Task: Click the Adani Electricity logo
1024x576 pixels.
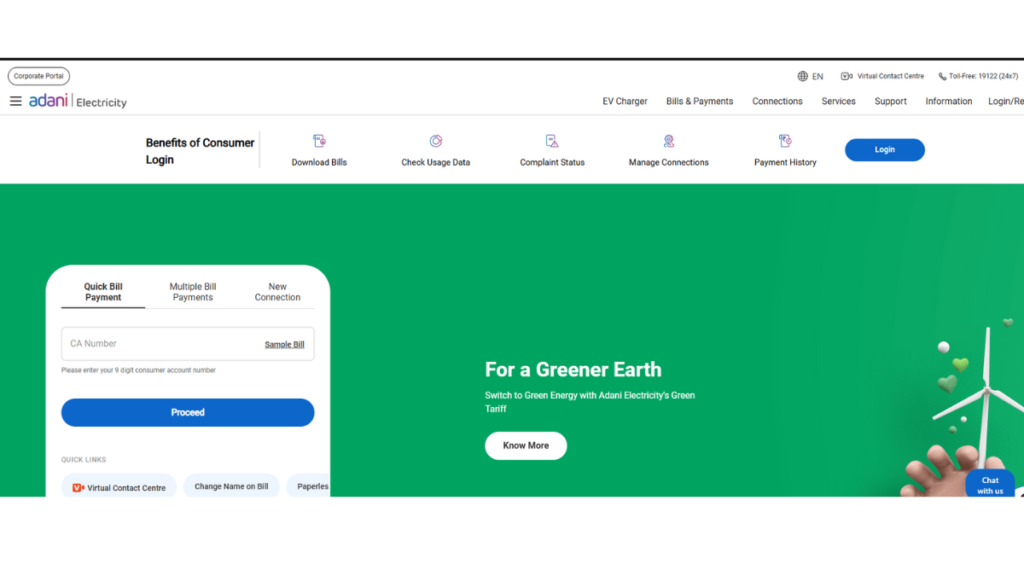Action: pos(78,101)
